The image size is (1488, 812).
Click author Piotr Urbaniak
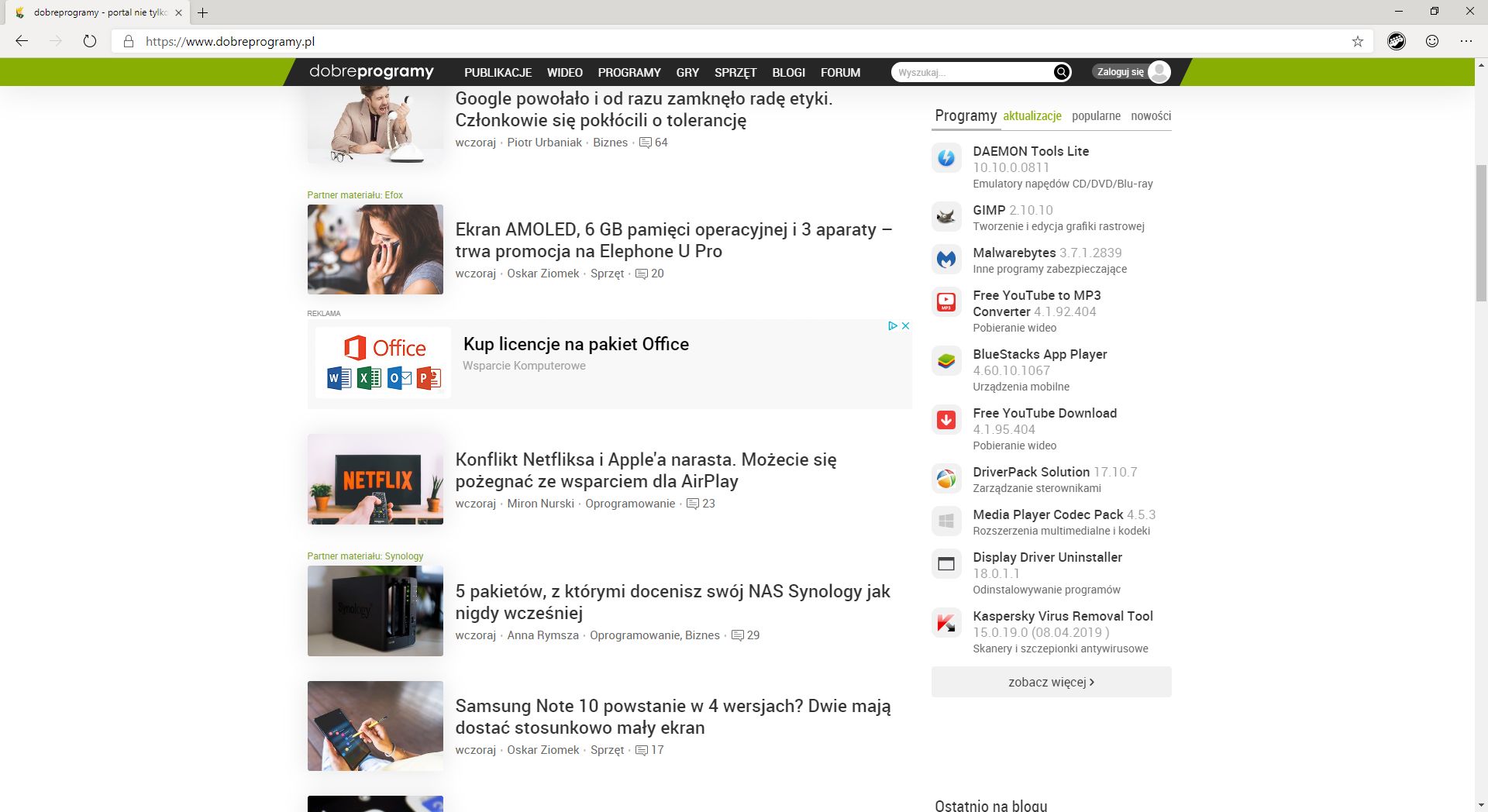544,143
